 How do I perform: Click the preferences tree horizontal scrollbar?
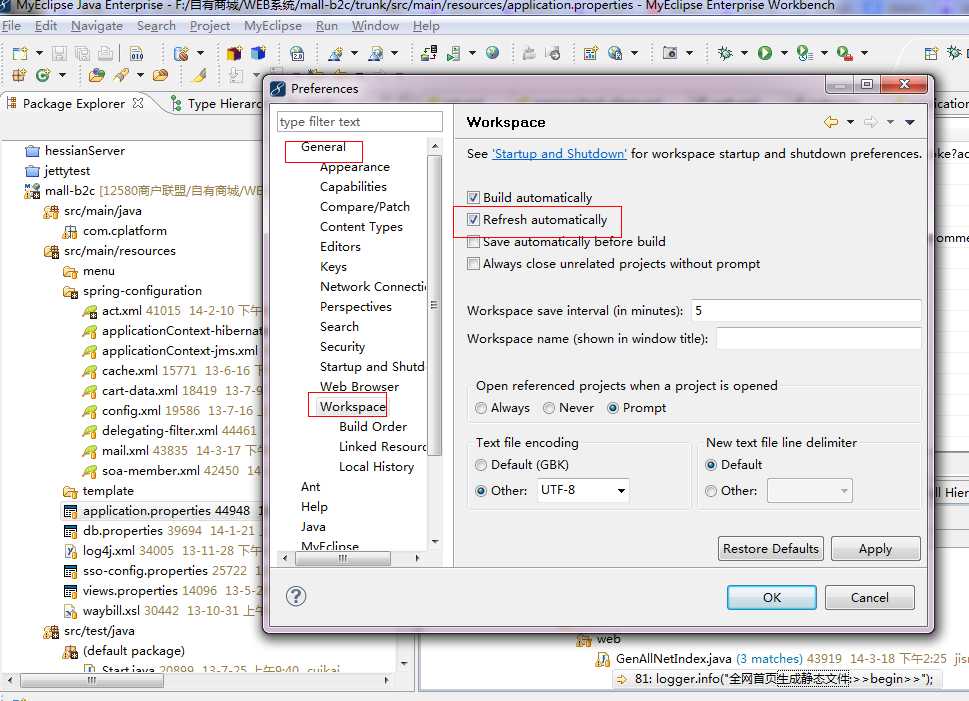point(343,558)
